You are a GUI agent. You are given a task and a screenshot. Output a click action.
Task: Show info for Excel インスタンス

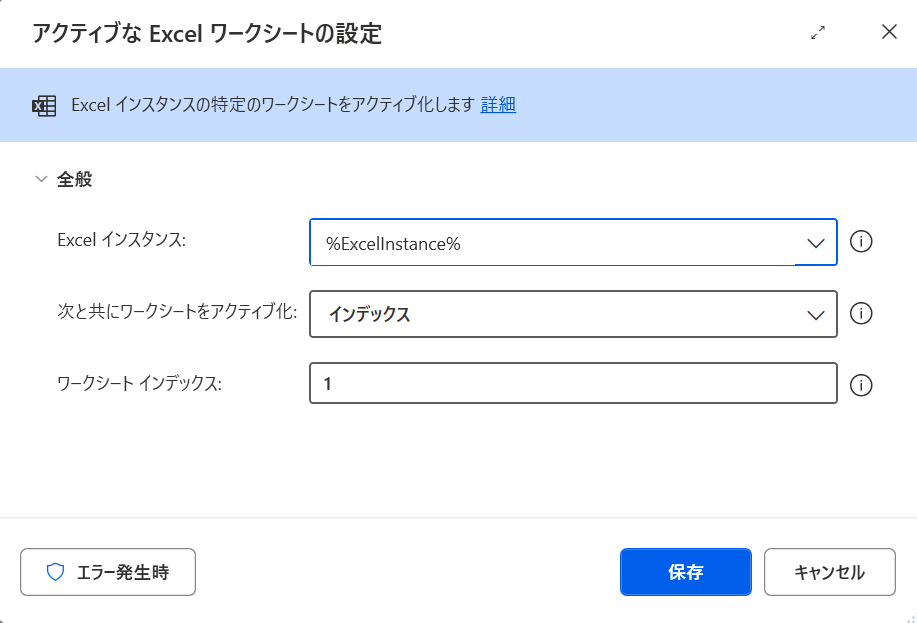(861, 241)
